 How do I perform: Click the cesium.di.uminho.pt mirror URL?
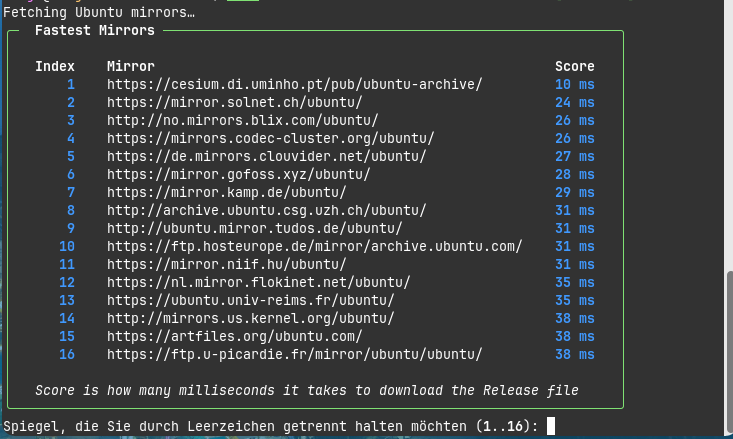(x=295, y=84)
